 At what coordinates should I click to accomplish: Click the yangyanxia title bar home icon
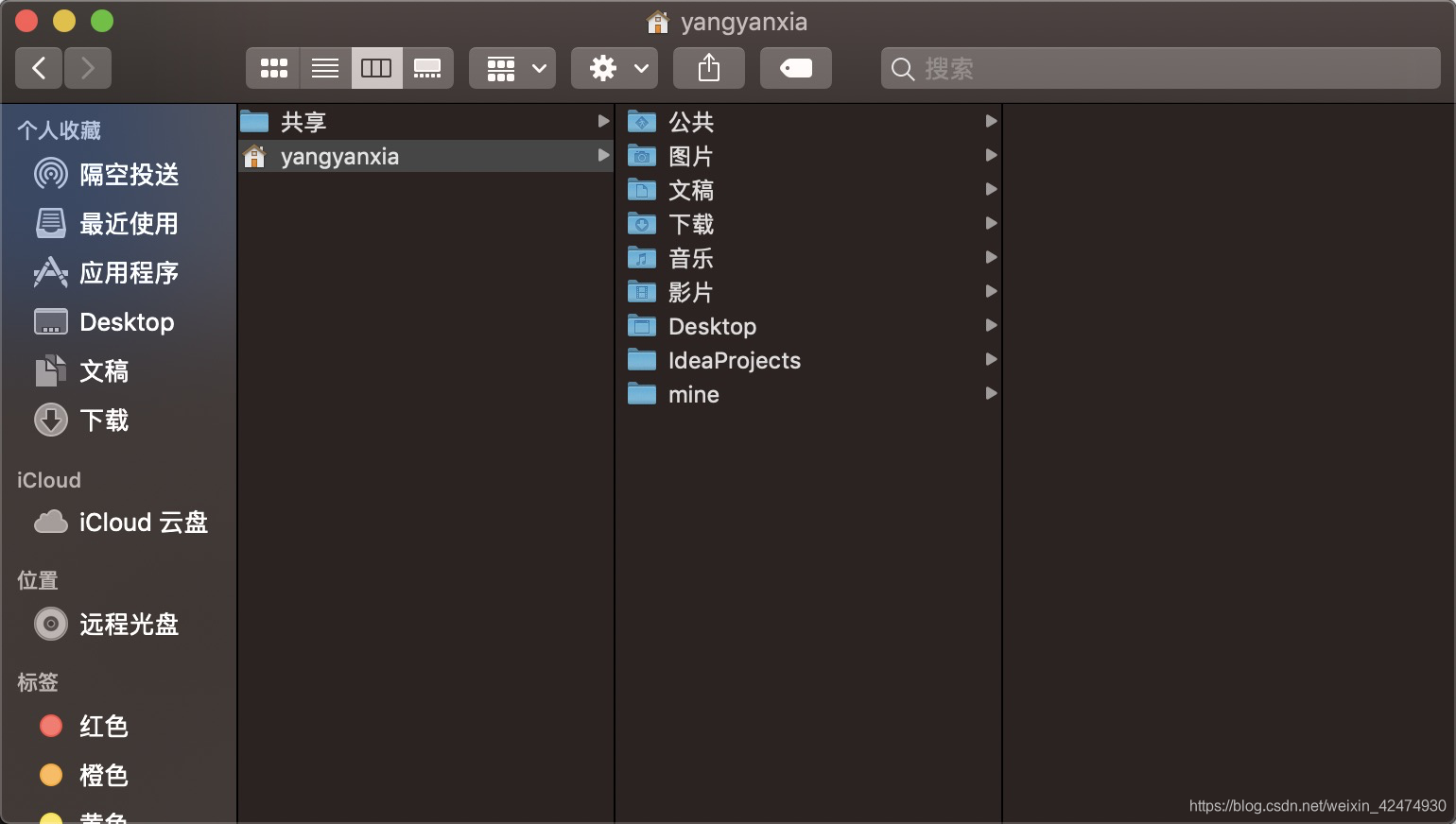pos(658,21)
